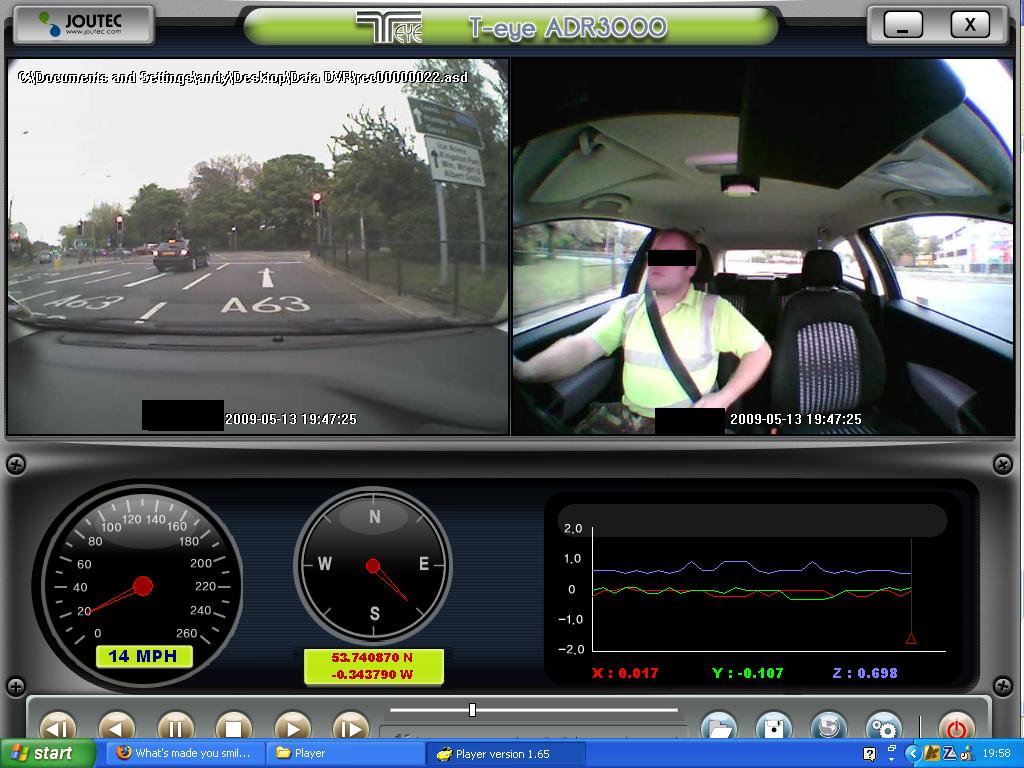Click the file path overlay ending in rec00000022.asd
Viewport: 1024px width, 768px height.
(x=243, y=77)
